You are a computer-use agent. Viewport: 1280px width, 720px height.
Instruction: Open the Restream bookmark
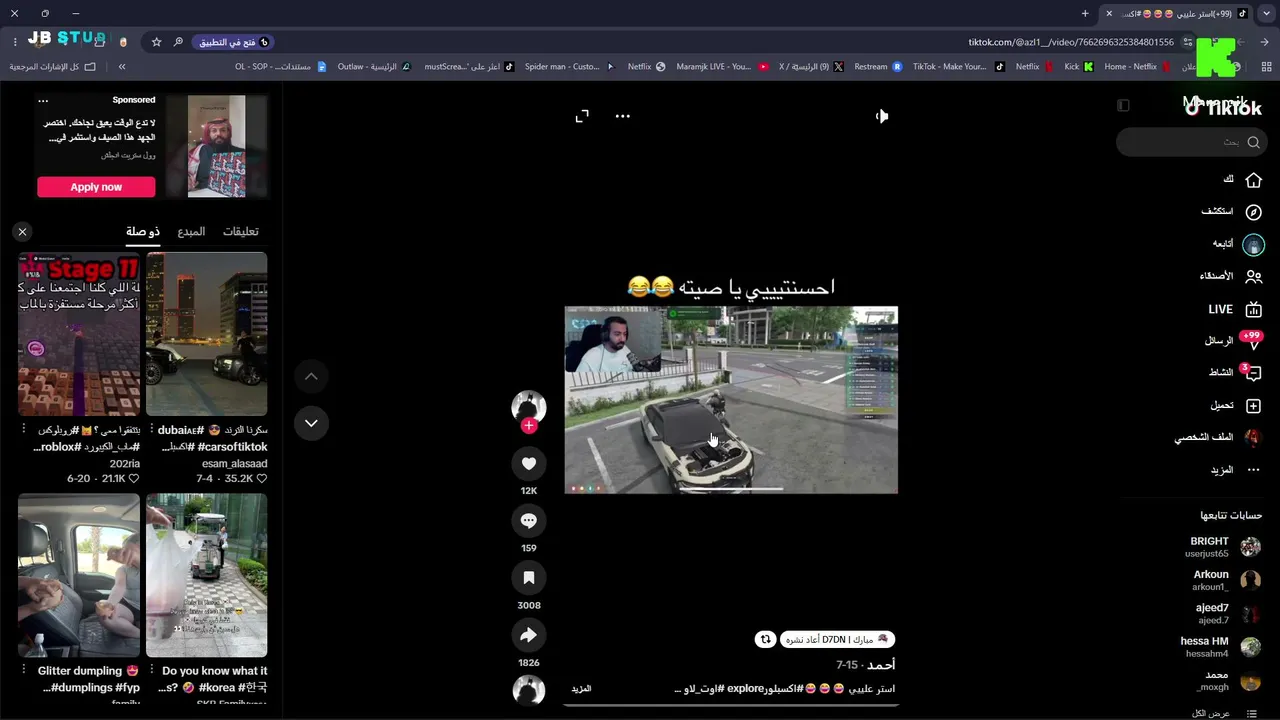coord(878,67)
